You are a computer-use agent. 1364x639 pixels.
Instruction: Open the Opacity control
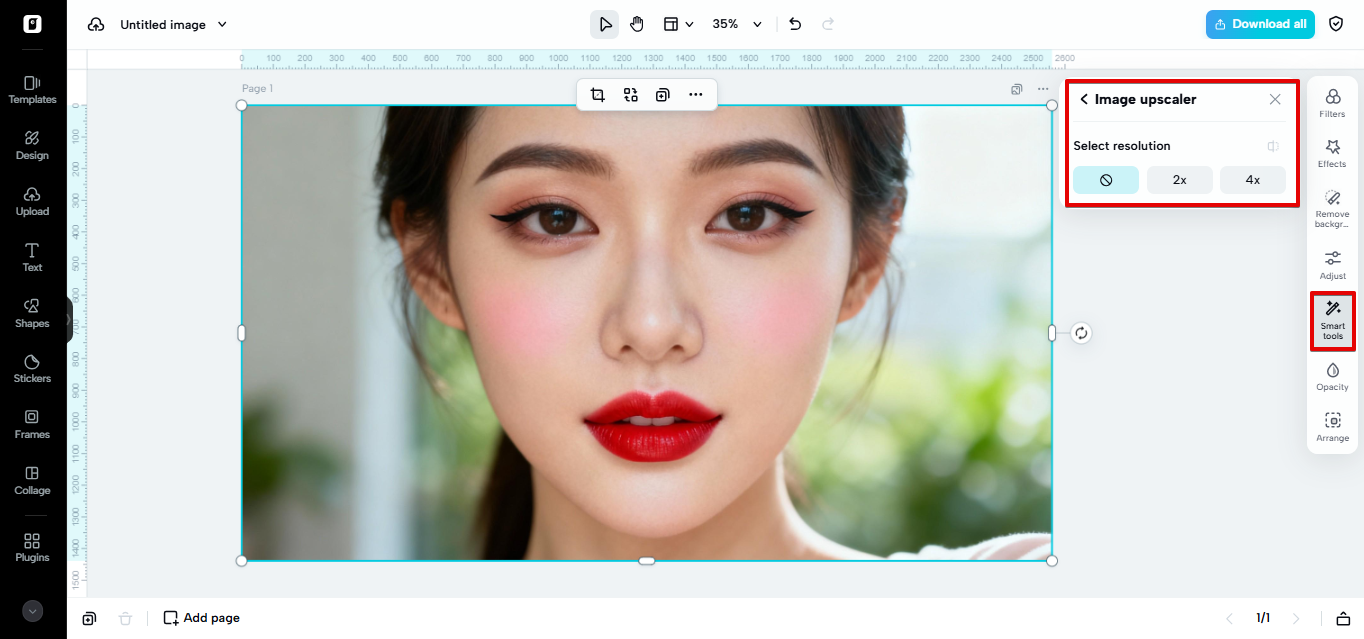point(1332,378)
